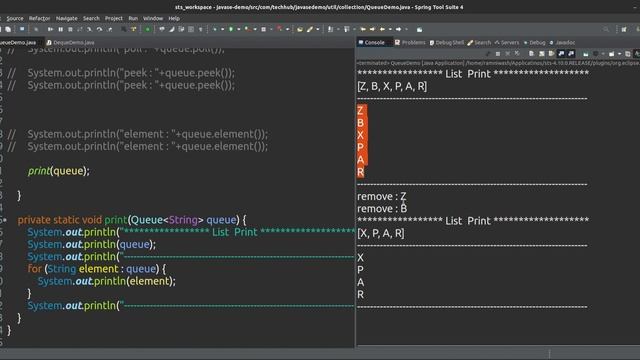Click the green Run launch icon
This screenshot has height=360, width=640.
click(x=231, y=29)
